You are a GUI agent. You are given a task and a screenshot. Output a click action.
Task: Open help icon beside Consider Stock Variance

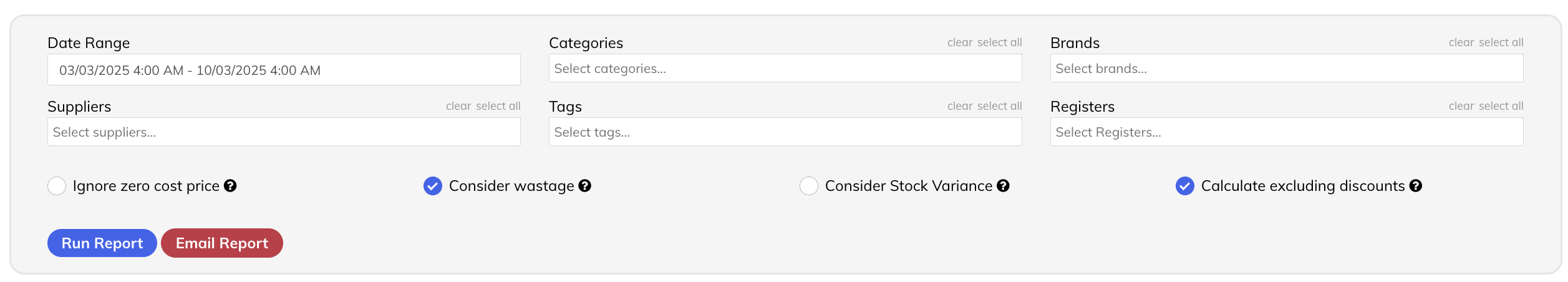[x=1003, y=186]
